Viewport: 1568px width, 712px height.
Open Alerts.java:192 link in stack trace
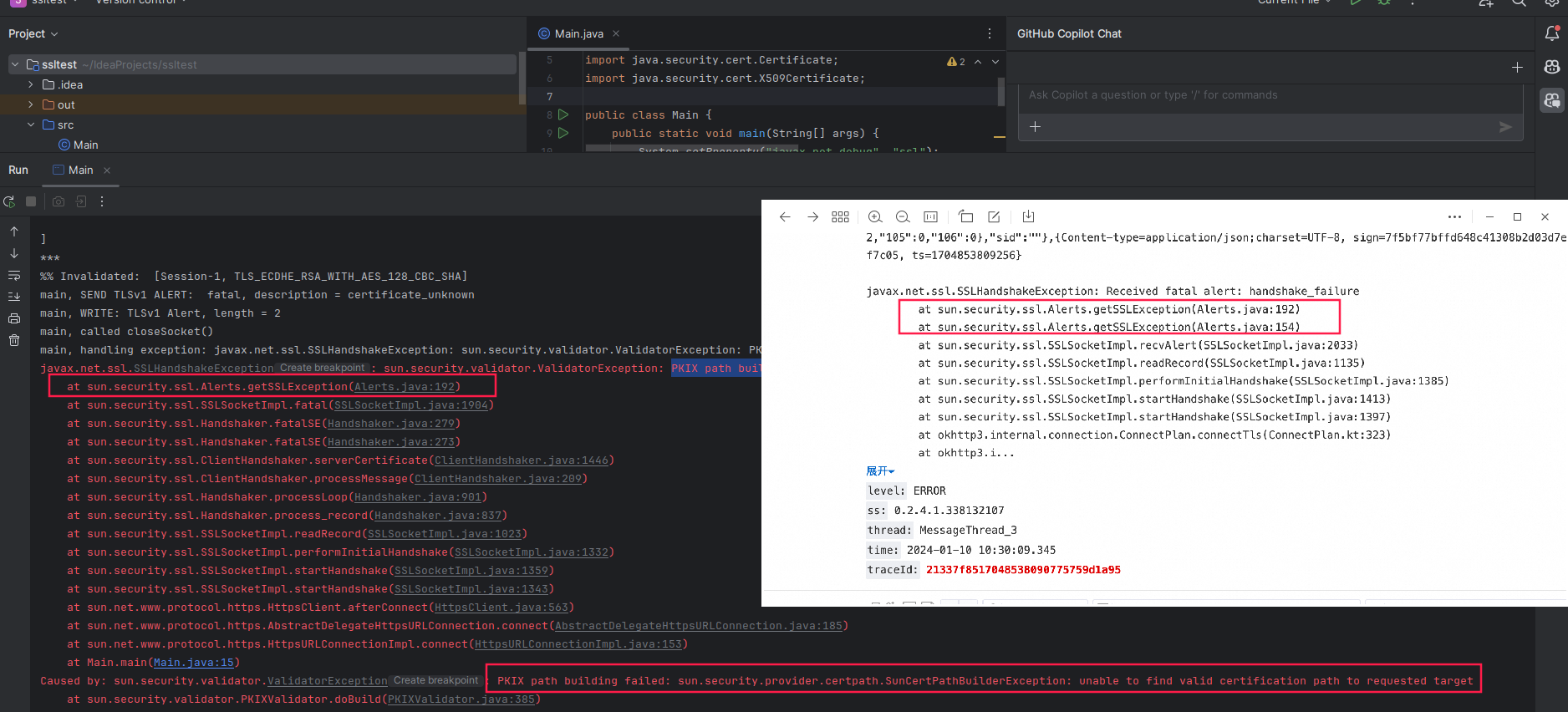405,387
